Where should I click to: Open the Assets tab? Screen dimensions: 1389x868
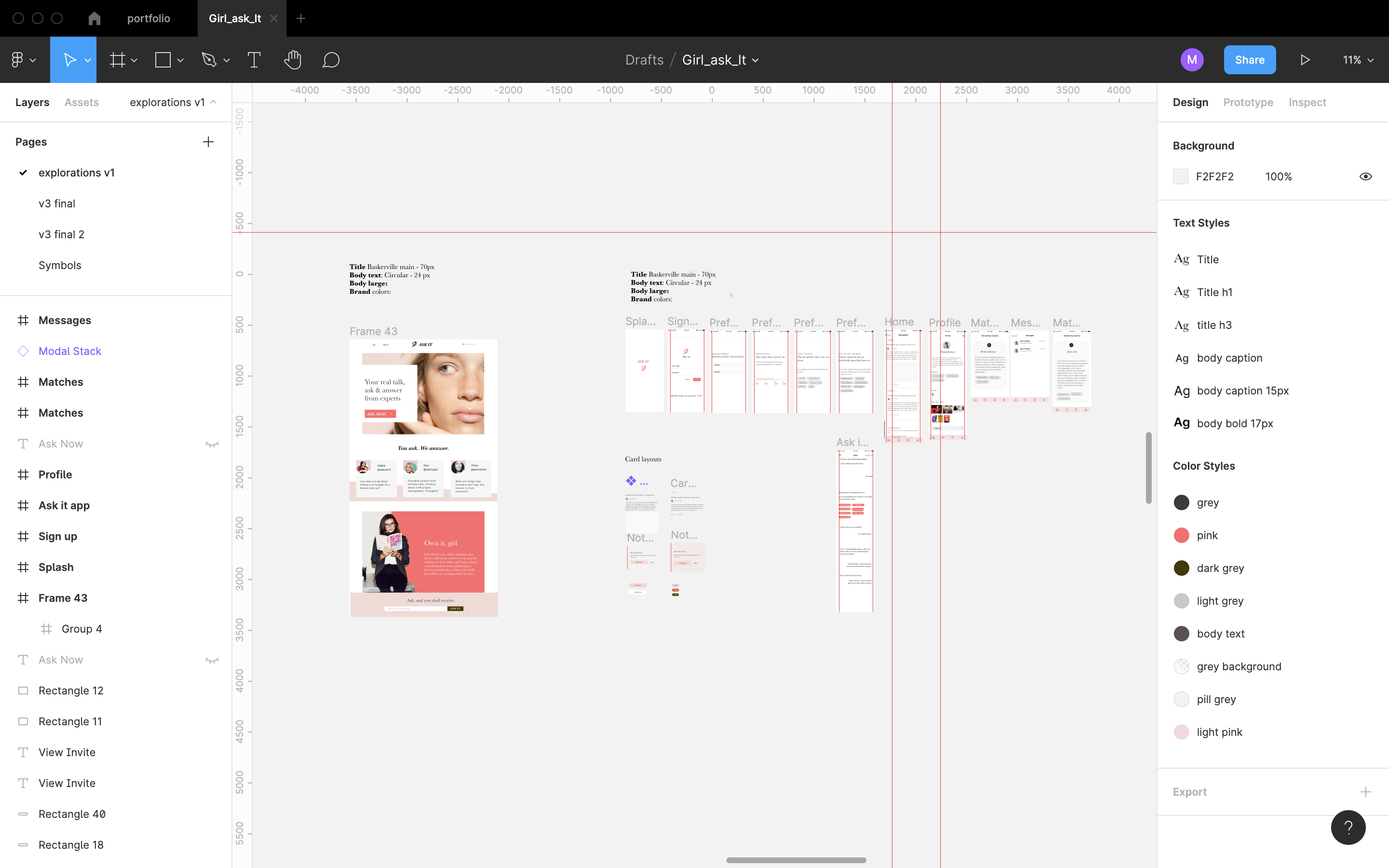tap(82, 102)
